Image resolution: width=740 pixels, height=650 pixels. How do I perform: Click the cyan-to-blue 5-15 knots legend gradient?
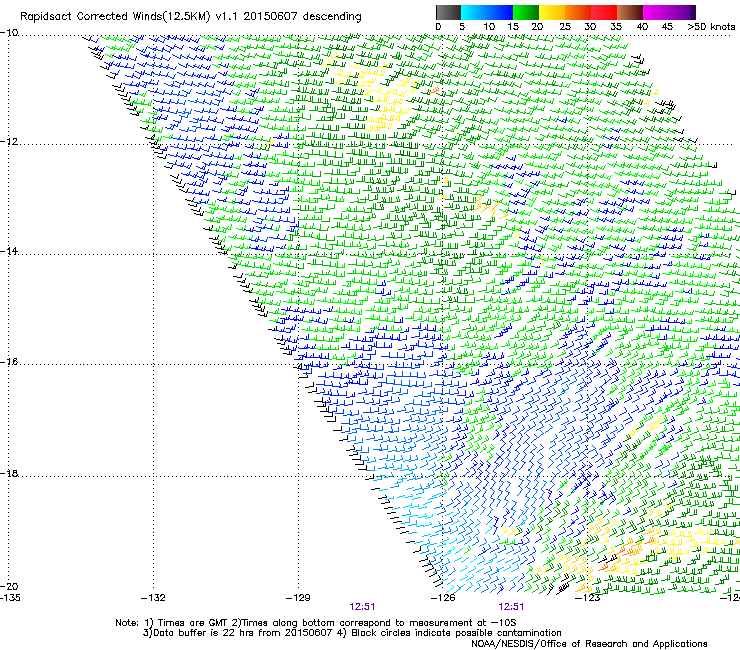tap(487, 12)
